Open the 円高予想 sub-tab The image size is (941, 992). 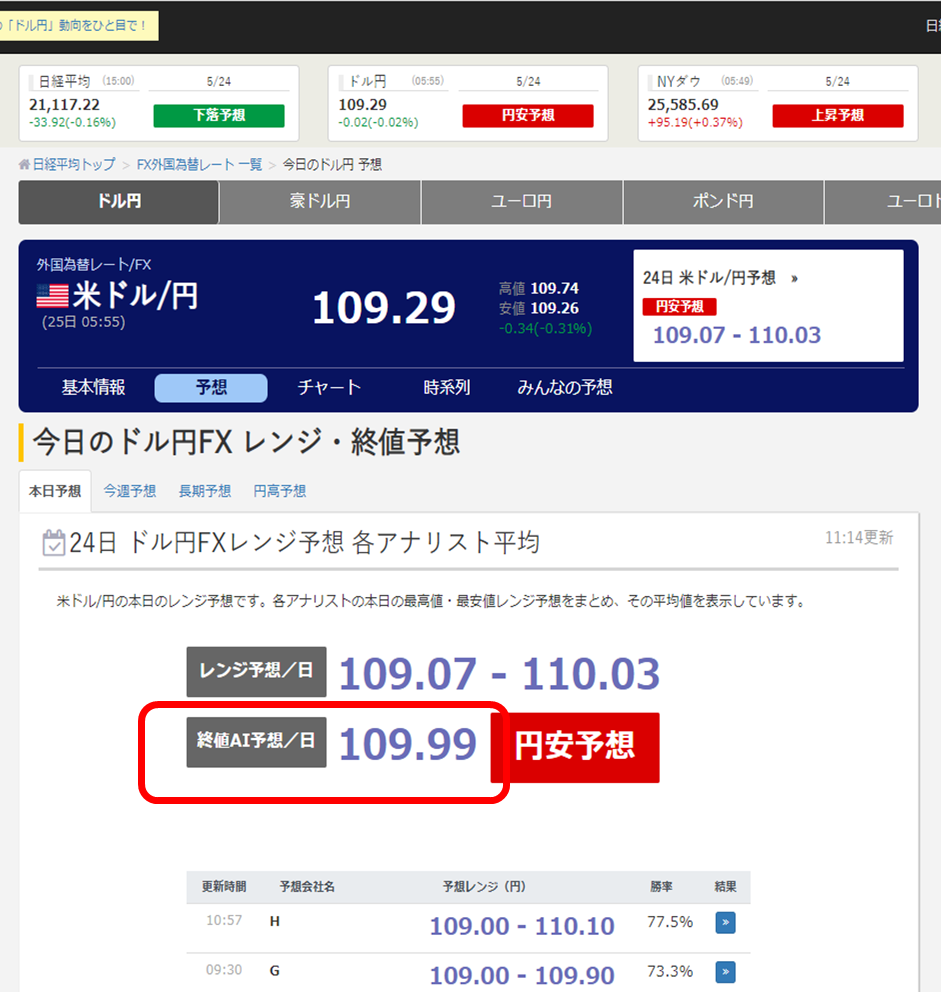coord(279,491)
